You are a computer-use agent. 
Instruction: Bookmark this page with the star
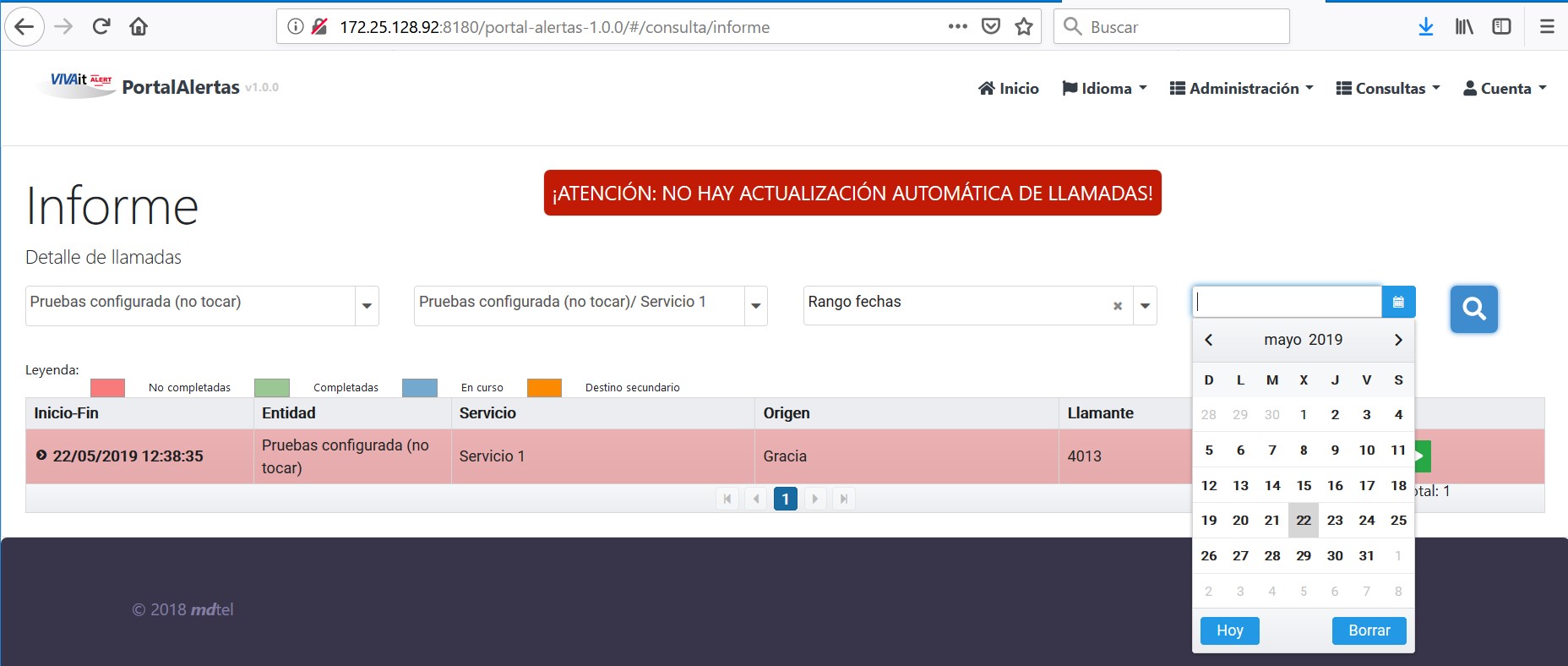click(1024, 27)
